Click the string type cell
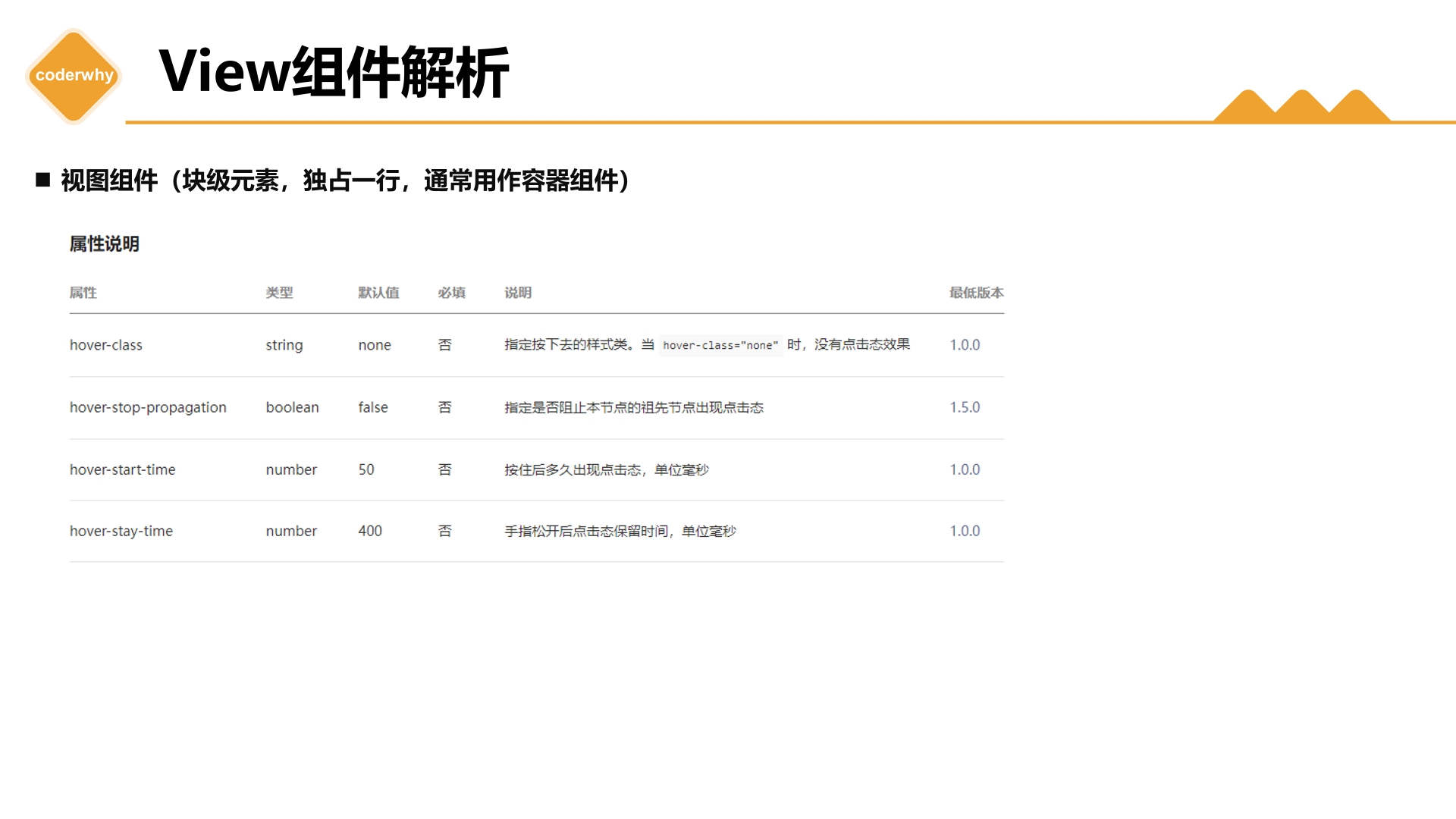This screenshot has height=819, width=1456. pyautogui.click(x=284, y=345)
